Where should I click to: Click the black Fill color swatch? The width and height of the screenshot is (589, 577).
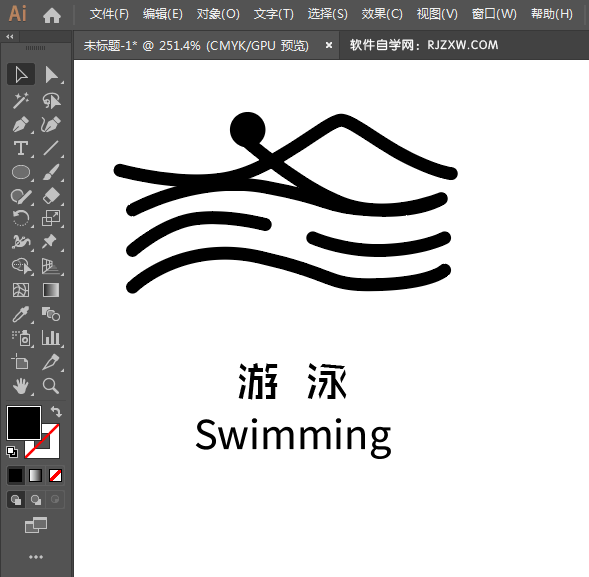(24, 423)
